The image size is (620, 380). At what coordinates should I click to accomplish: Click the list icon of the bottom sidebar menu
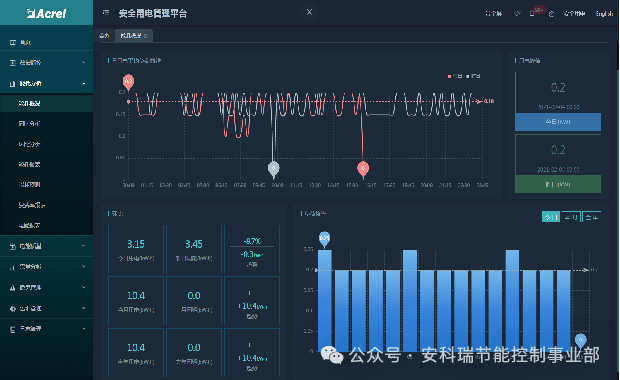tap(13, 329)
